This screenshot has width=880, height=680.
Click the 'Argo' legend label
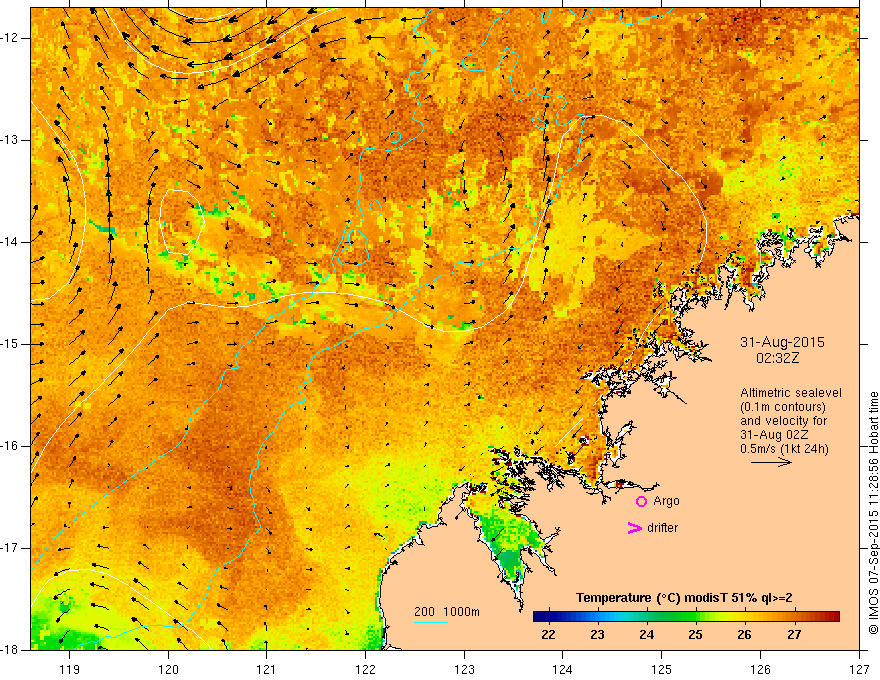click(x=666, y=501)
